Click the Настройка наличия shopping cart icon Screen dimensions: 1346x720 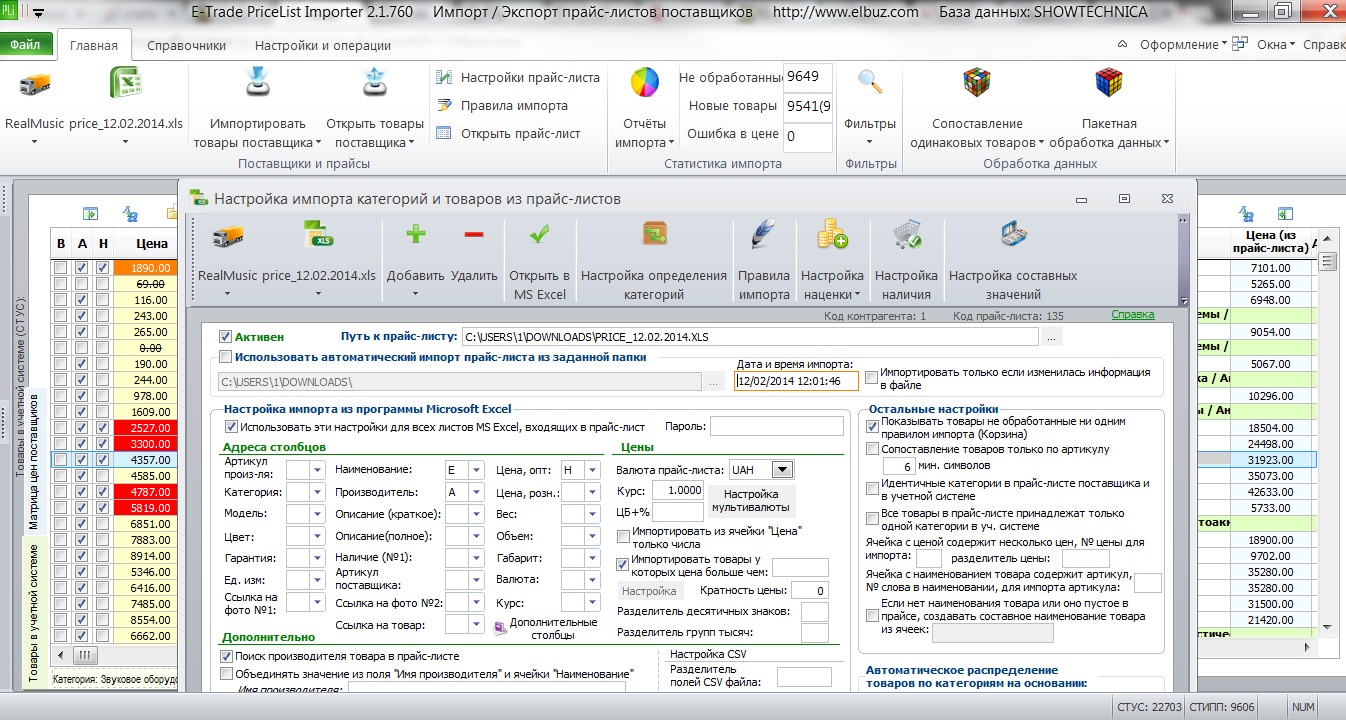(906, 235)
